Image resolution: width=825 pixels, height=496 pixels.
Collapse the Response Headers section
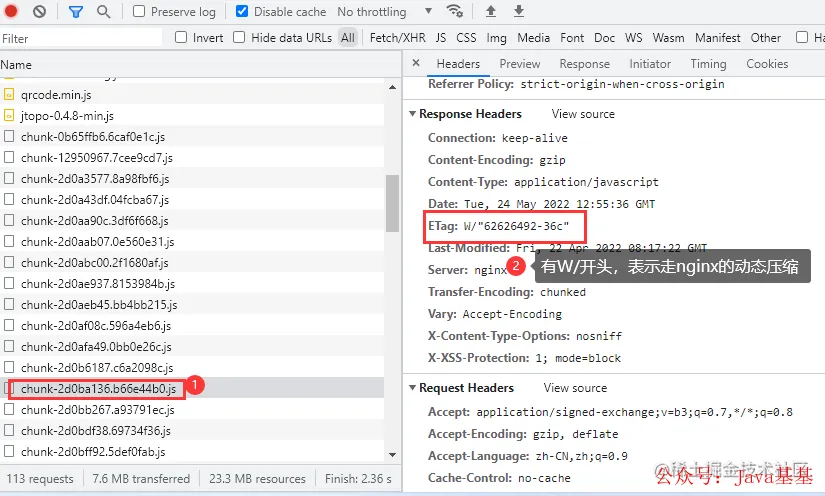(412, 114)
